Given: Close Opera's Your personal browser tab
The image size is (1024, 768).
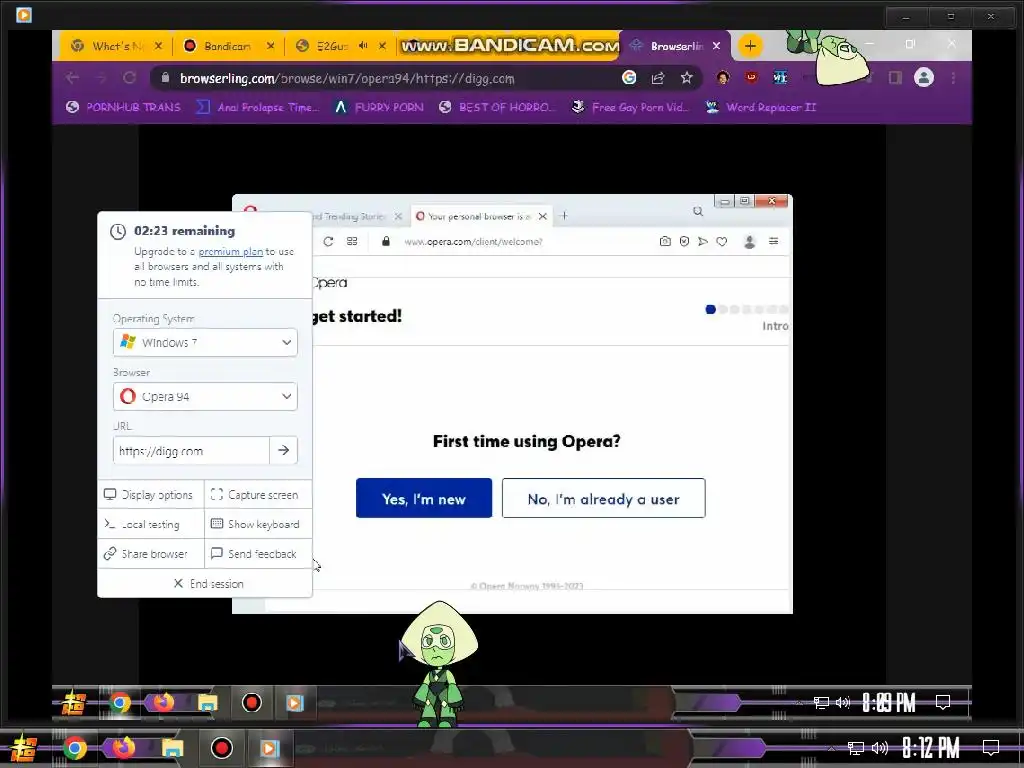Looking at the screenshot, I should point(543,216).
